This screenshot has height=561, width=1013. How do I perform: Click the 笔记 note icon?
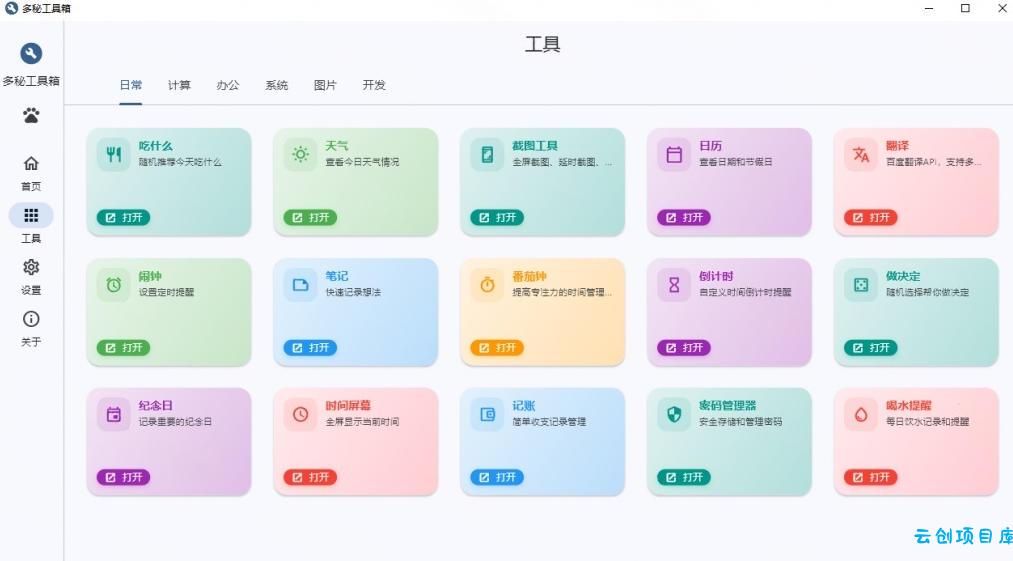point(300,285)
